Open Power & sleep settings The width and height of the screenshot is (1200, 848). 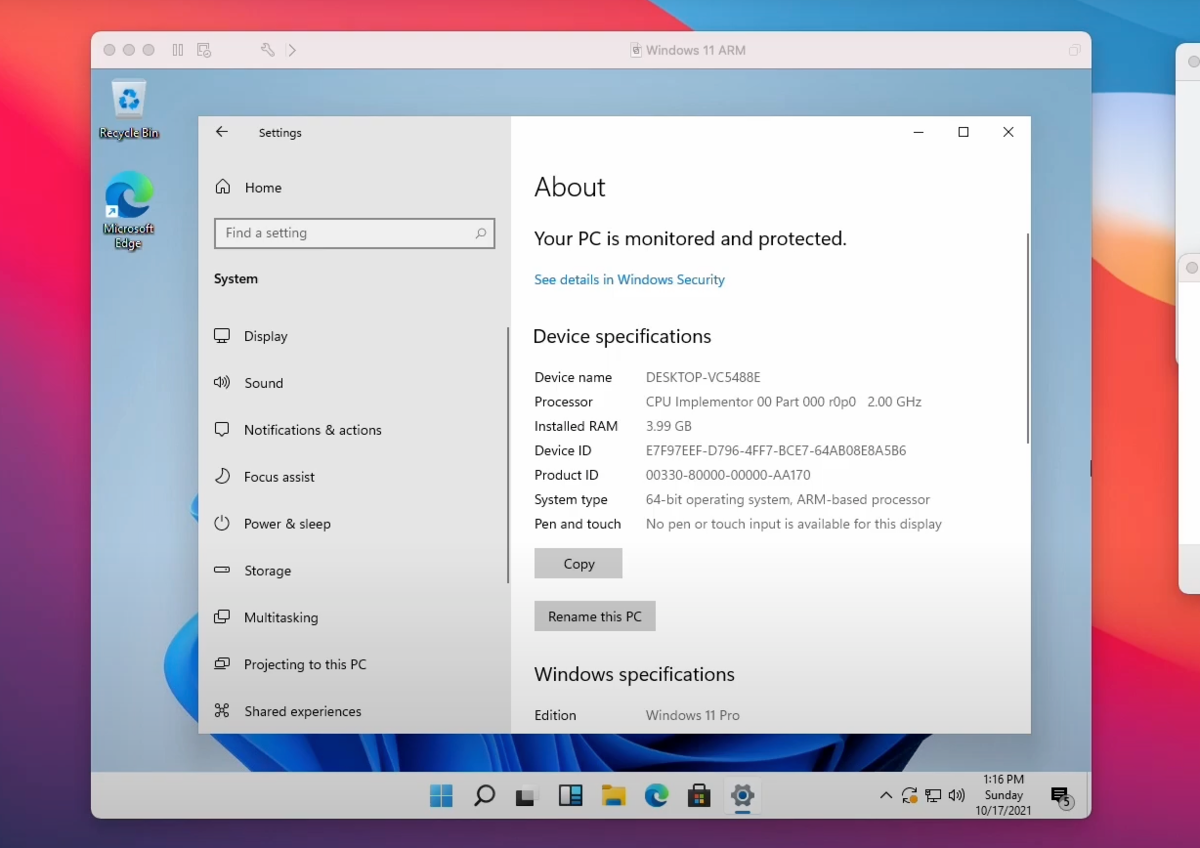point(287,524)
